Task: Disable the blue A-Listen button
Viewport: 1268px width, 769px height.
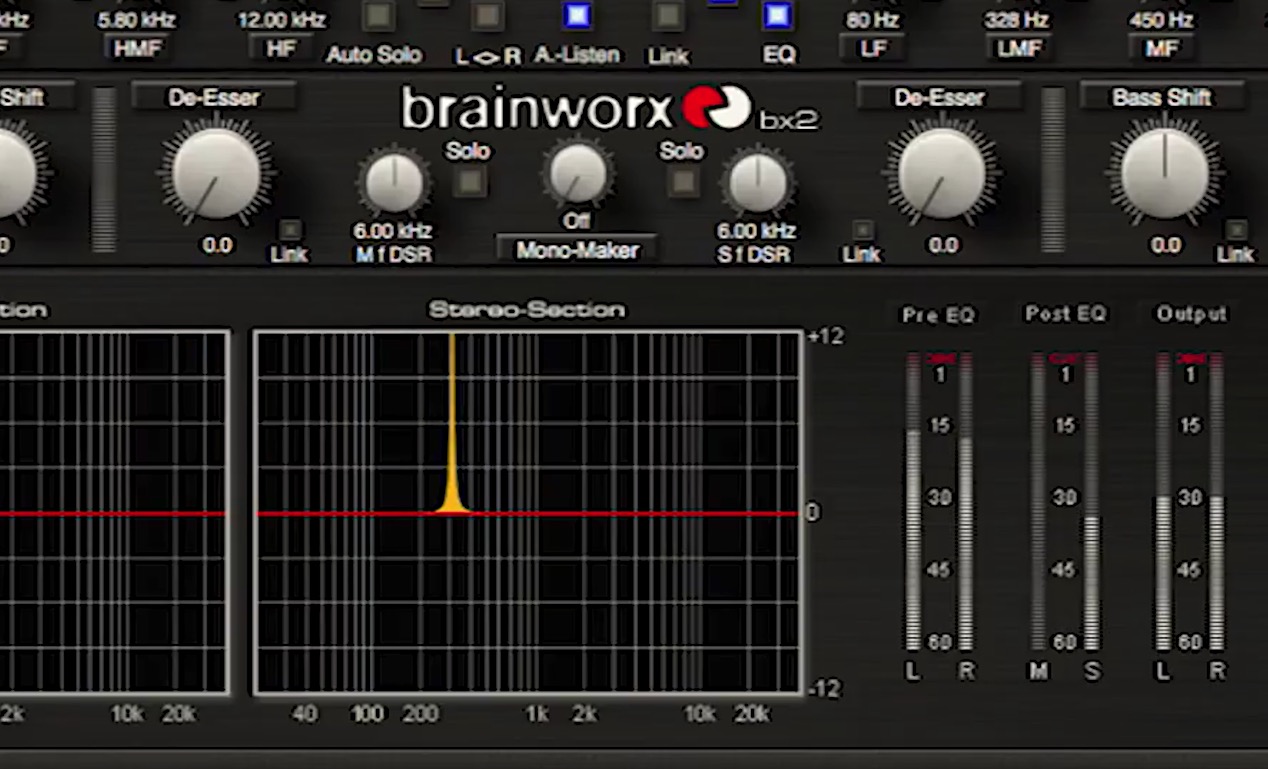Action: tap(577, 16)
